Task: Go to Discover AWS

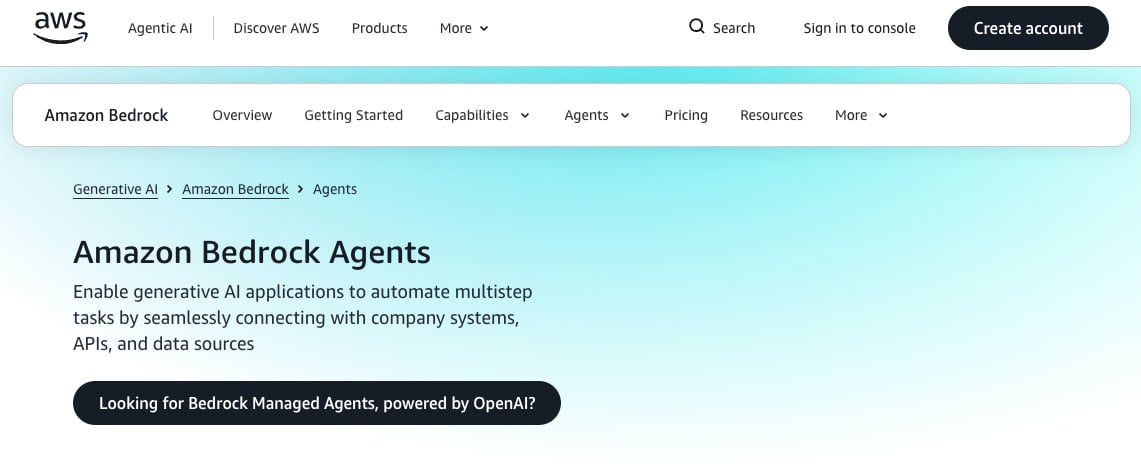Action: [x=276, y=28]
